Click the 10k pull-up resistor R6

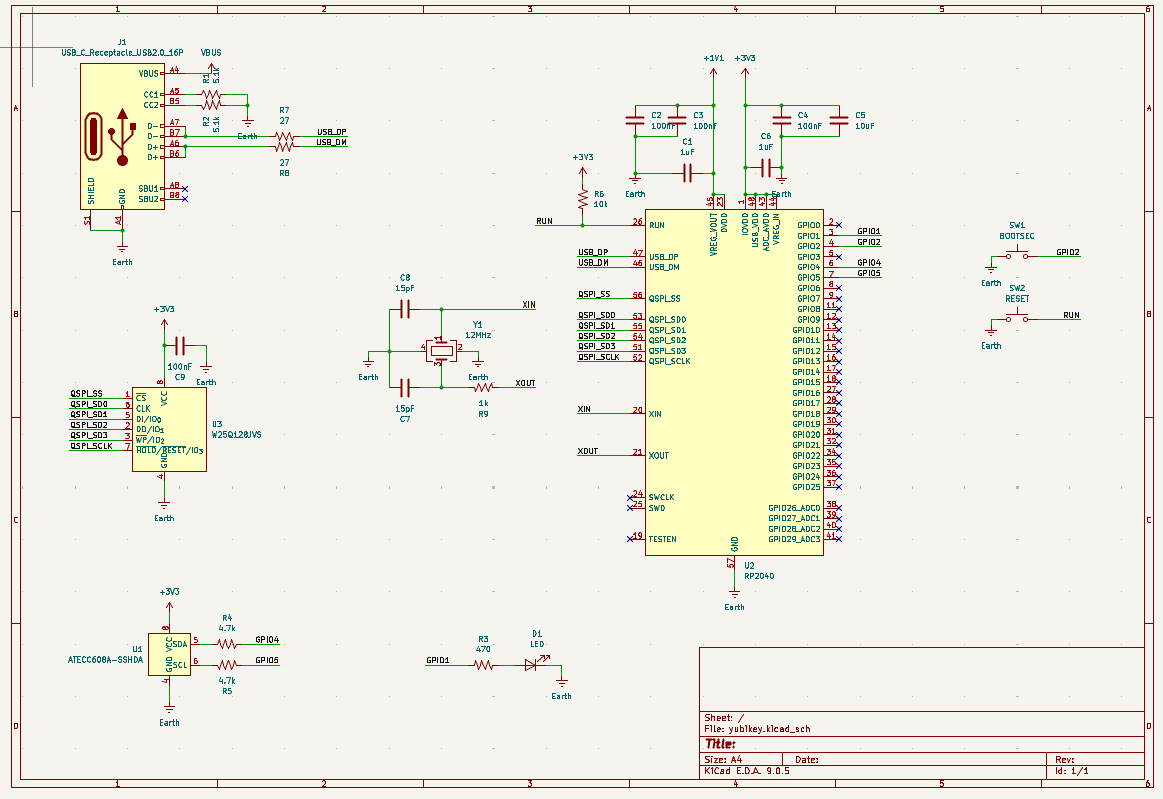point(583,199)
